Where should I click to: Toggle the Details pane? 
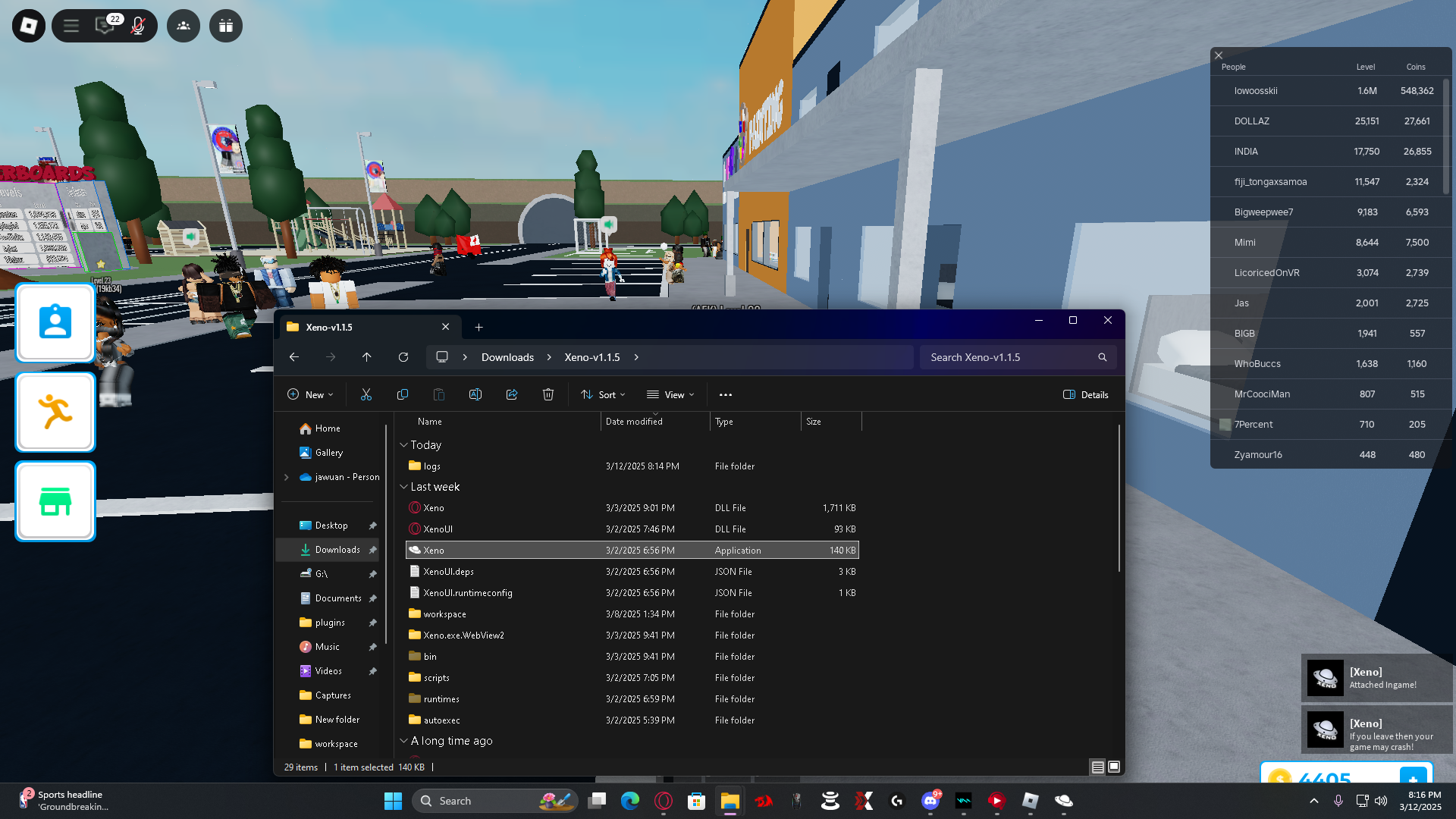pyautogui.click(x=1086, y=394)
